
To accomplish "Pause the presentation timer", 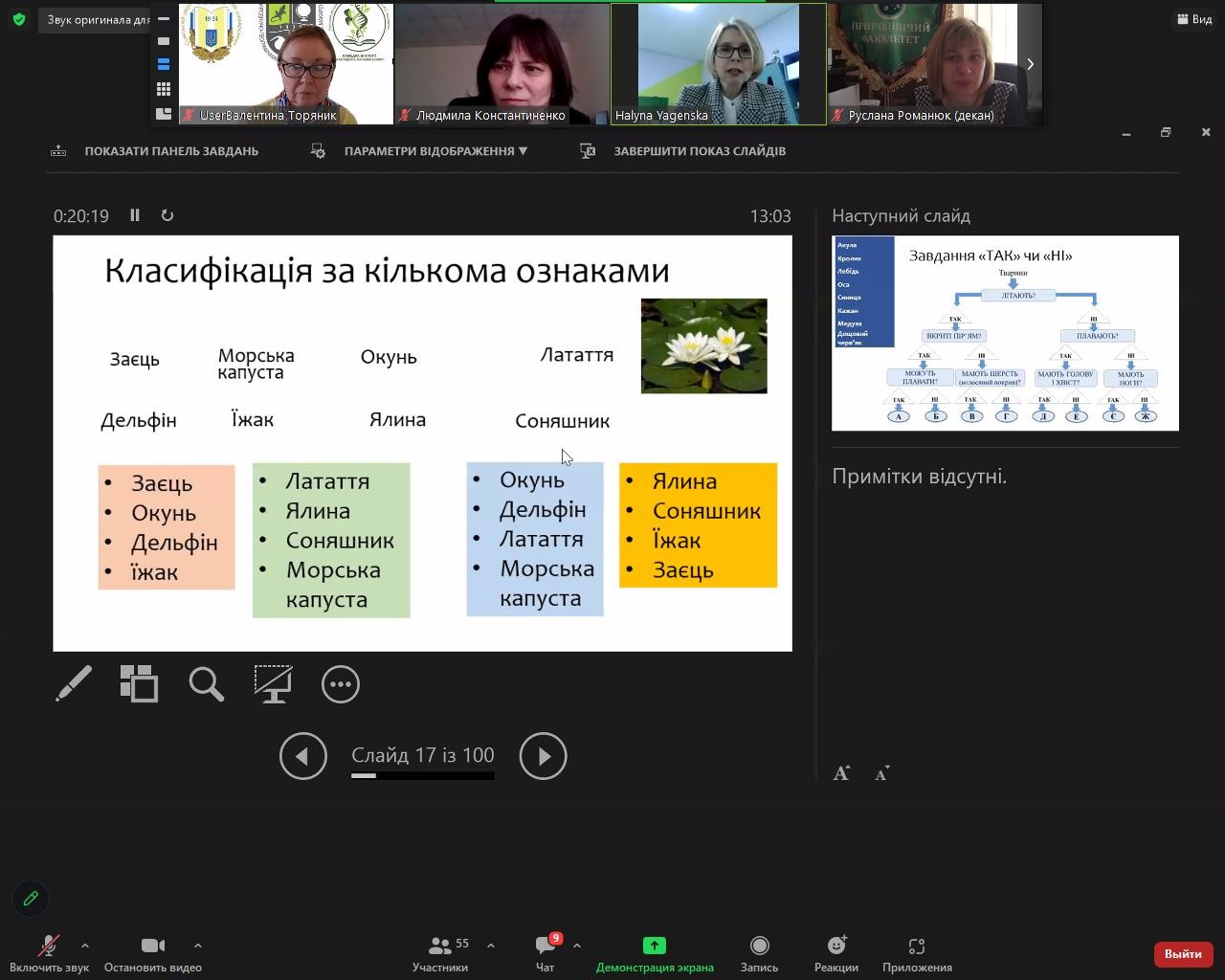I will (x=135, y=215).
